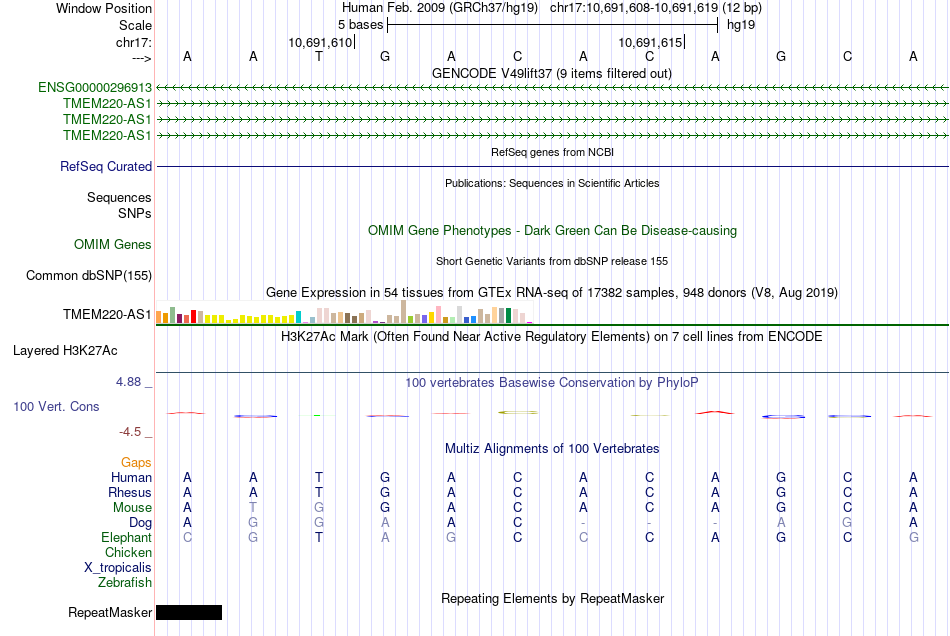Click the green PhyloP mark under T base
This screenshot has height=636, width=950.
(317, 416)
